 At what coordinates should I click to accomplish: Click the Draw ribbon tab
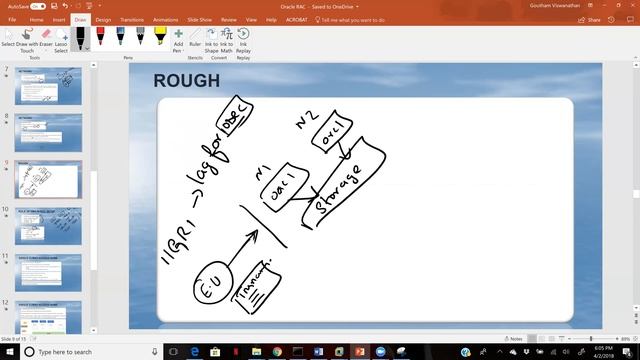tap(80, 20)
